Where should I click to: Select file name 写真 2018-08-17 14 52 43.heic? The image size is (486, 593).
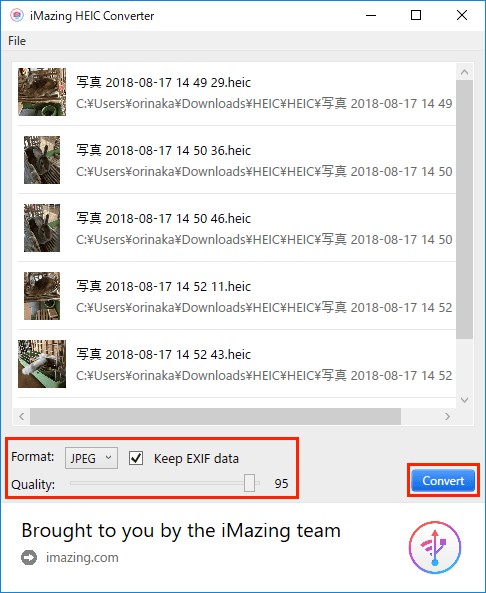click(x=163, y=354)
